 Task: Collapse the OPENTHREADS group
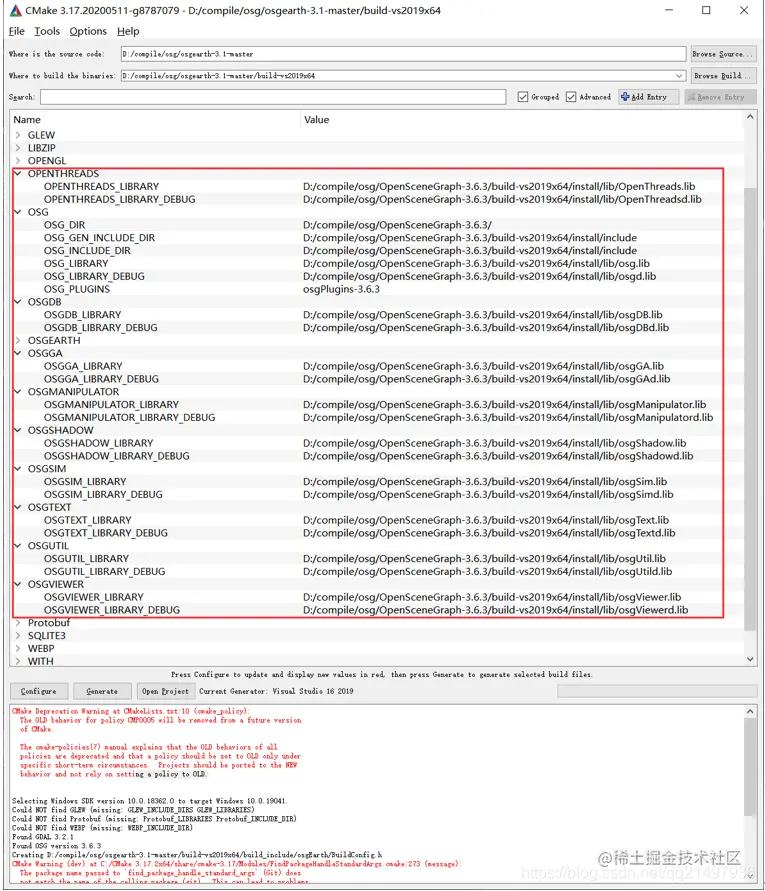pyautogui.click(x=18, y=173)
